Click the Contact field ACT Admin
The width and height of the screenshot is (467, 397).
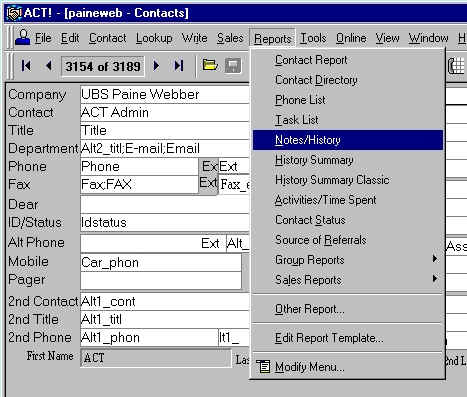tap(165, 113)
